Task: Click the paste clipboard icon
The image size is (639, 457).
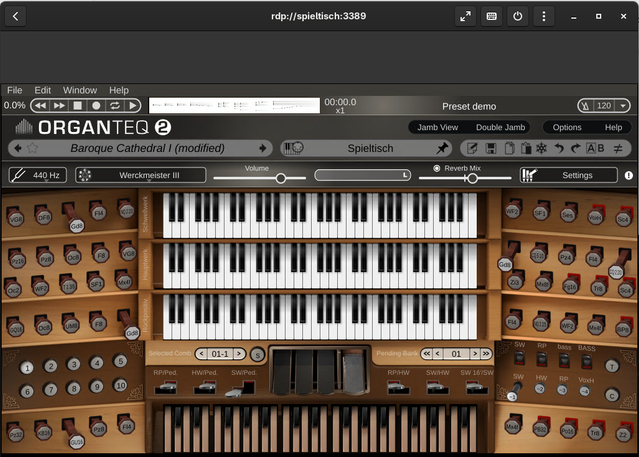Action: coord(526,148)
